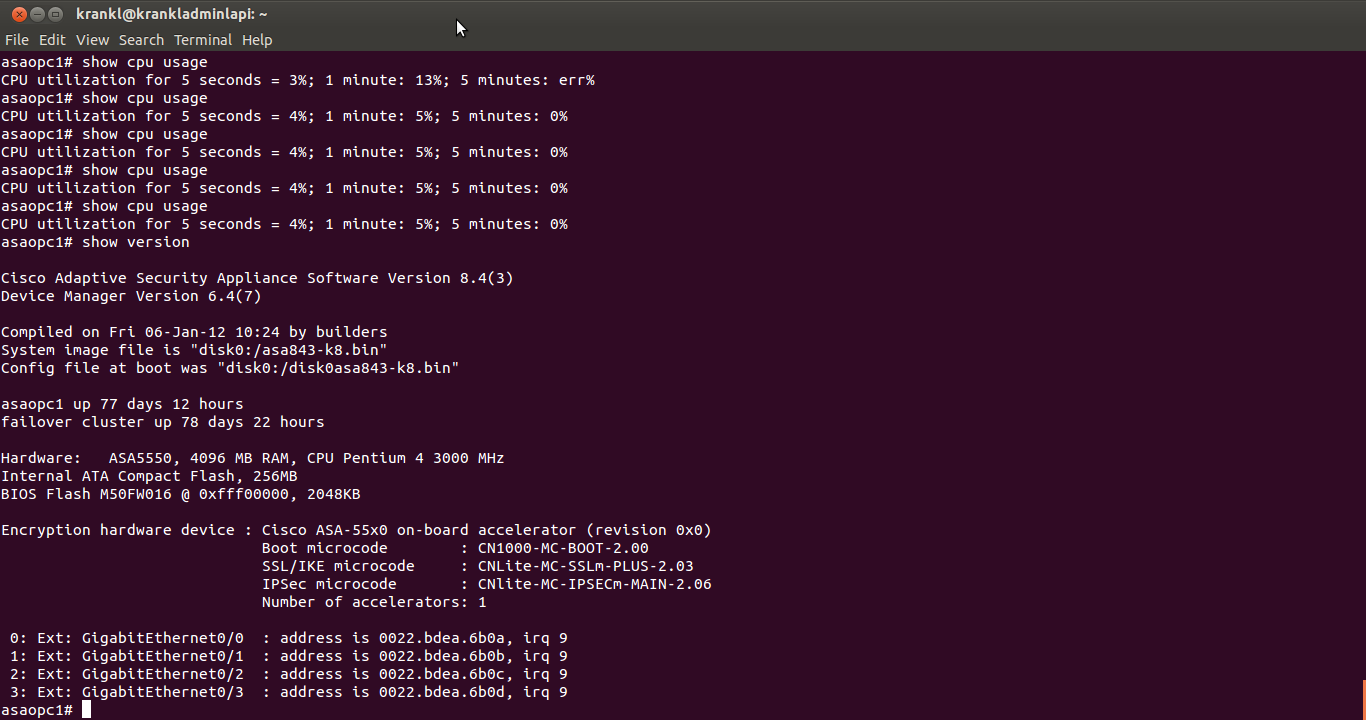
Task: Click the GigabitEthernet0/2 interface line
Action: coord(289,674)
